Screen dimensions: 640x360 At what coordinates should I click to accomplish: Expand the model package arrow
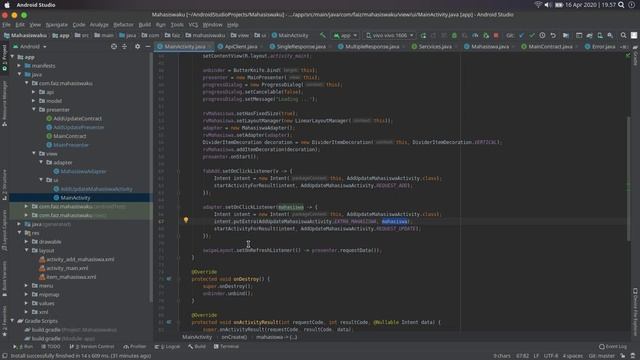click(34, 101)
